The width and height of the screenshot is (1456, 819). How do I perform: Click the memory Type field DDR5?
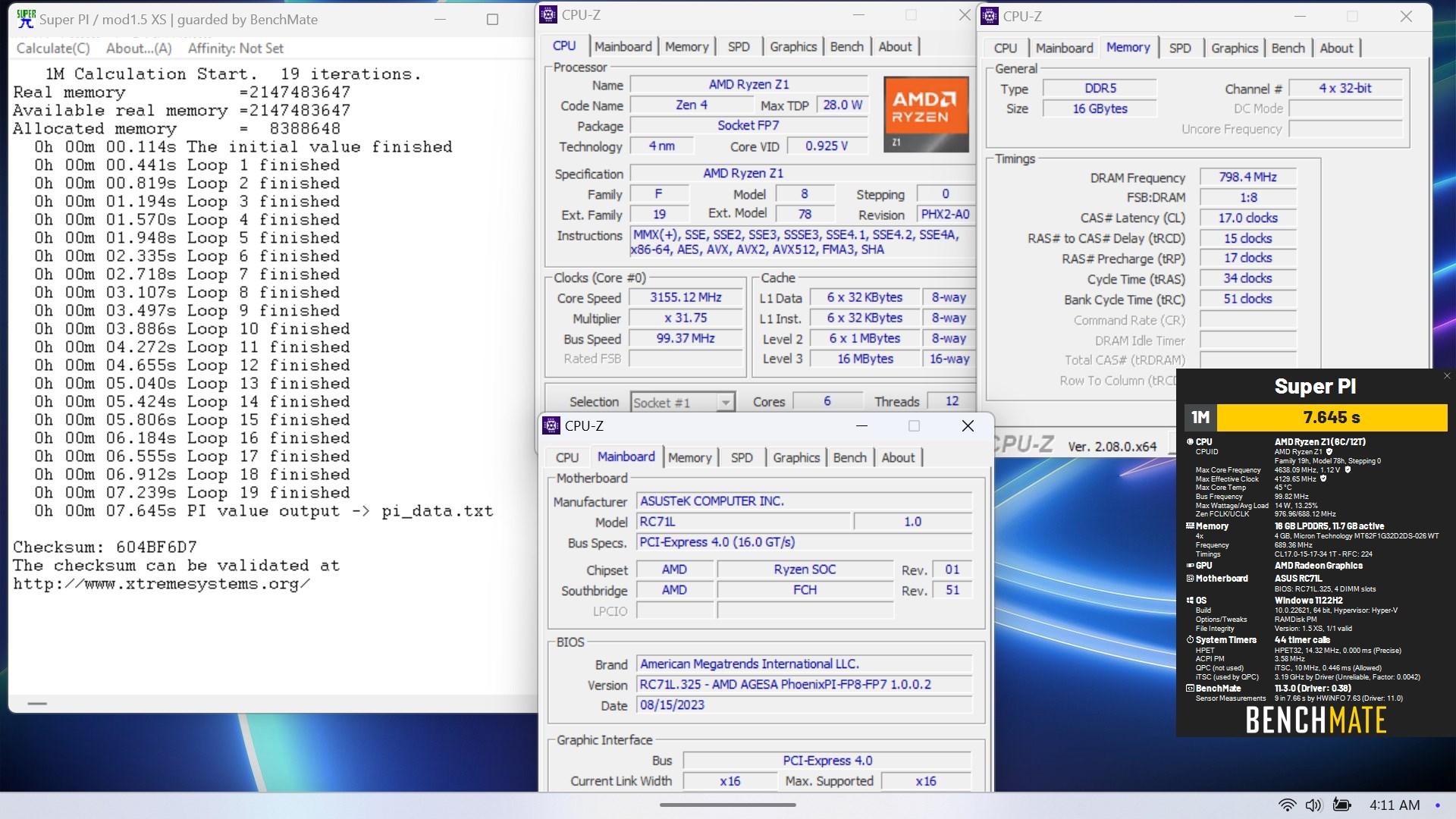coord(1100,88)
